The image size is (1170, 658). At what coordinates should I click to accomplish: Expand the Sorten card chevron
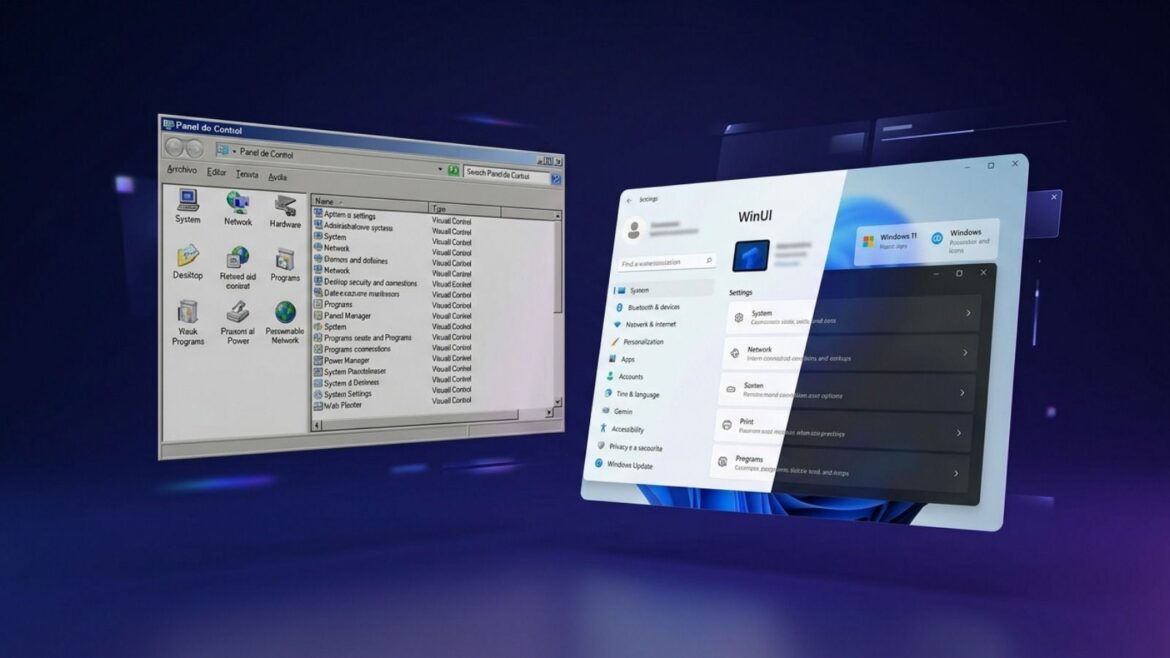(962, 392)
